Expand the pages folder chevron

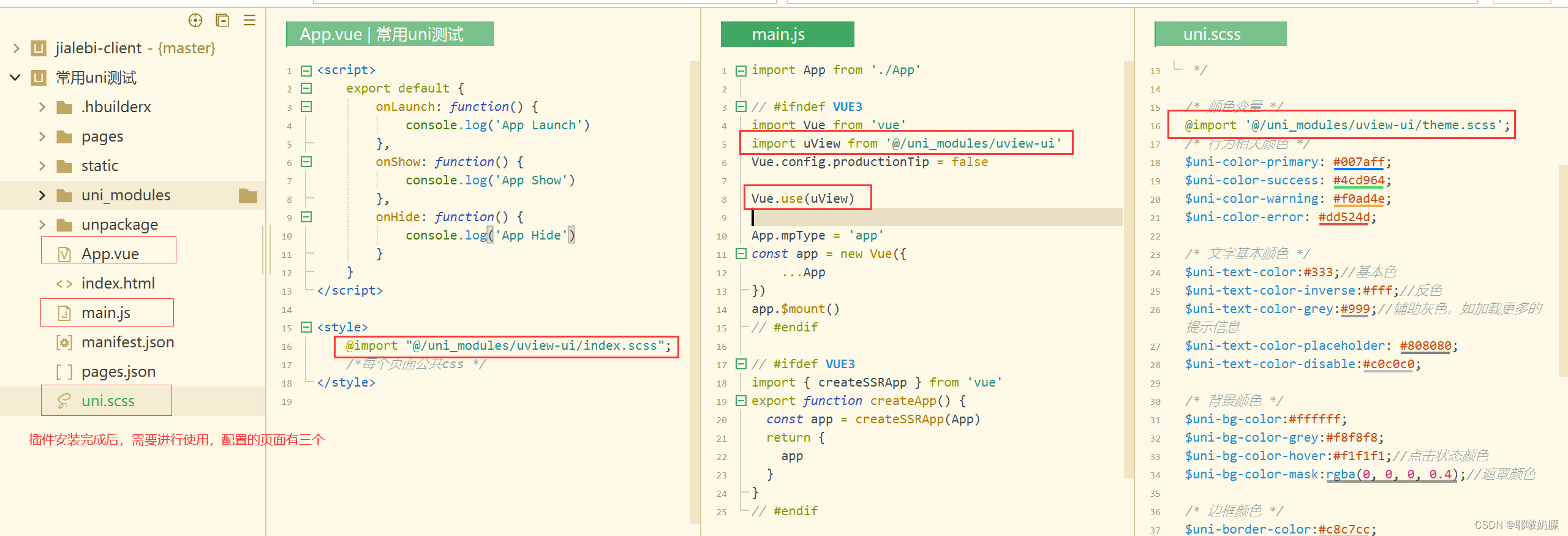42,137
